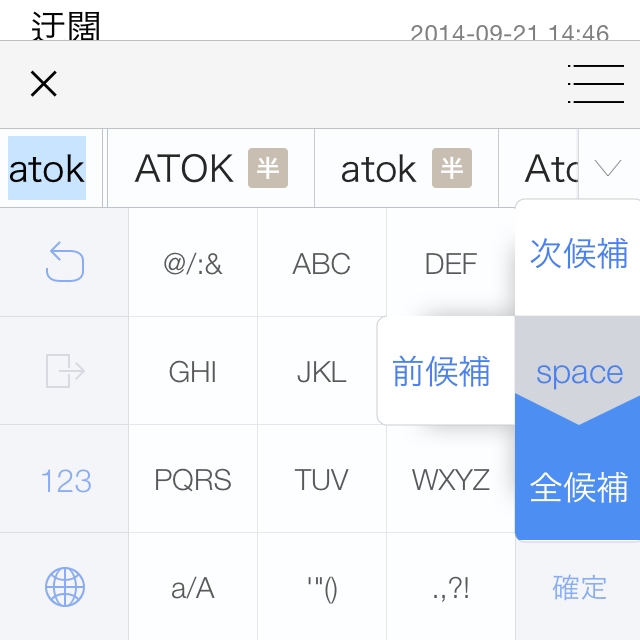This screenshot has height=640, width=640.
Task: Tap the cursor-move arrow key icon
Action: tap(64, 371)
